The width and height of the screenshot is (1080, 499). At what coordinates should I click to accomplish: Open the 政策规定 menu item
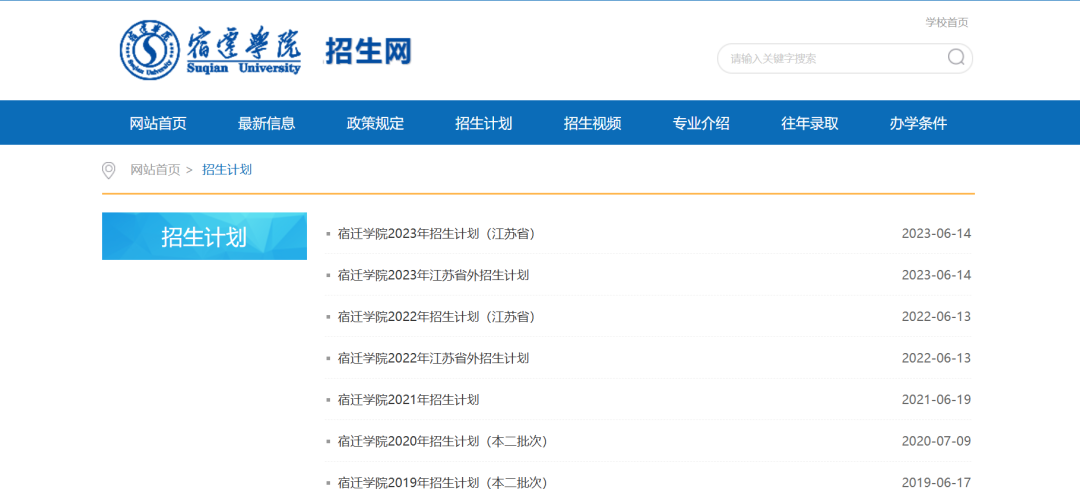[375, 123]
